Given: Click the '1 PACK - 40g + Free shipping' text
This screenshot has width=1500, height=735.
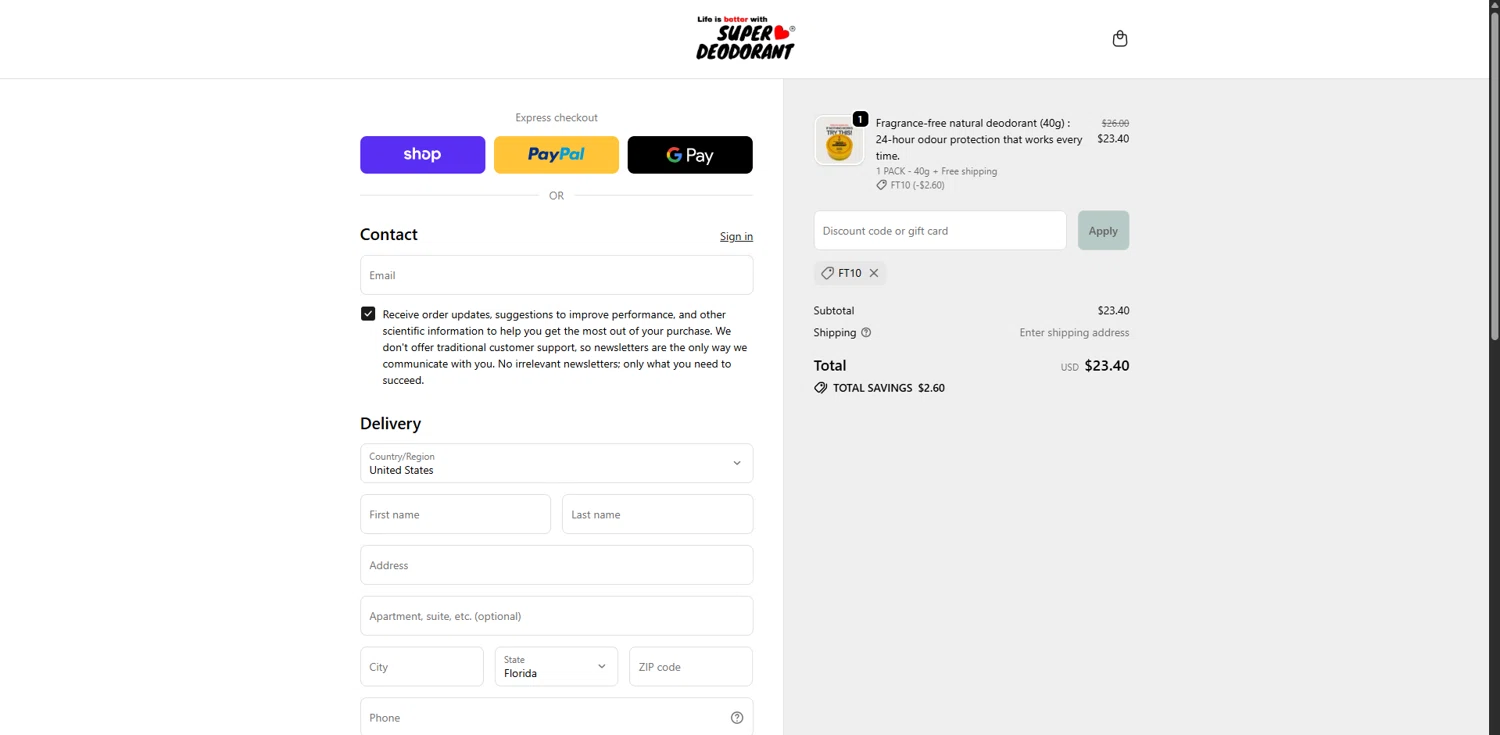Looking at the screenshot, I should (936, 171).
